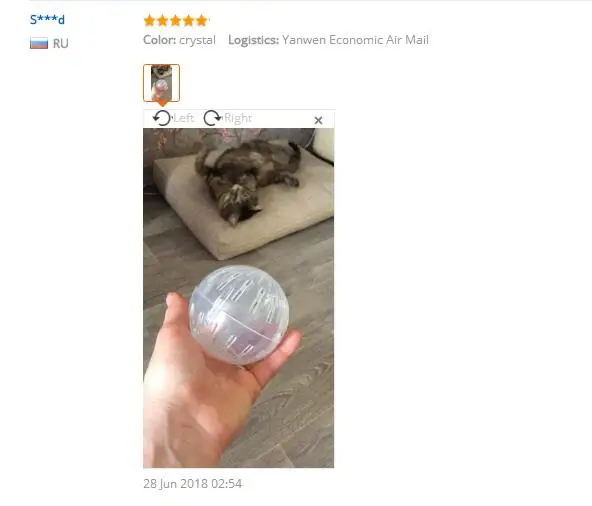Rotate the review photo right with the clockwise arrow
The image size is (592, 506).
pos(213,118)
